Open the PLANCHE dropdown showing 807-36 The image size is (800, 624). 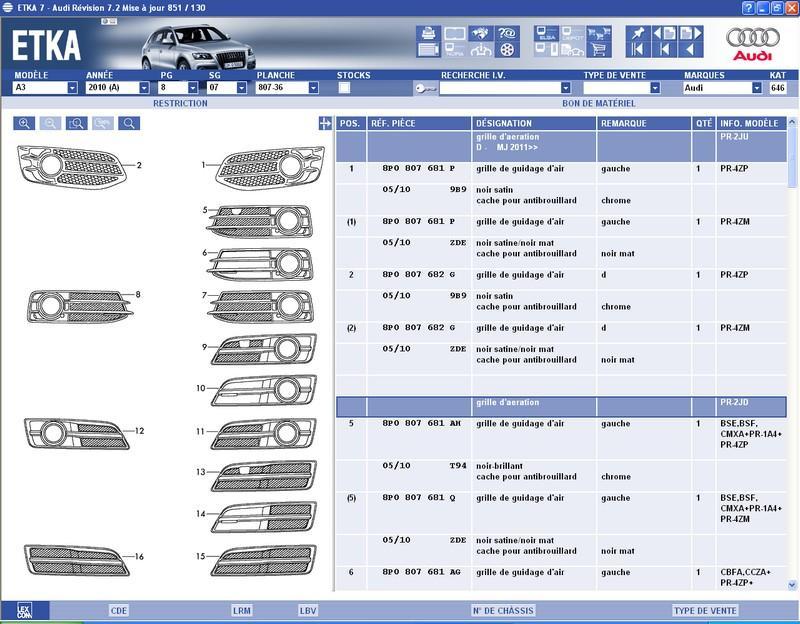pos(313,88)
